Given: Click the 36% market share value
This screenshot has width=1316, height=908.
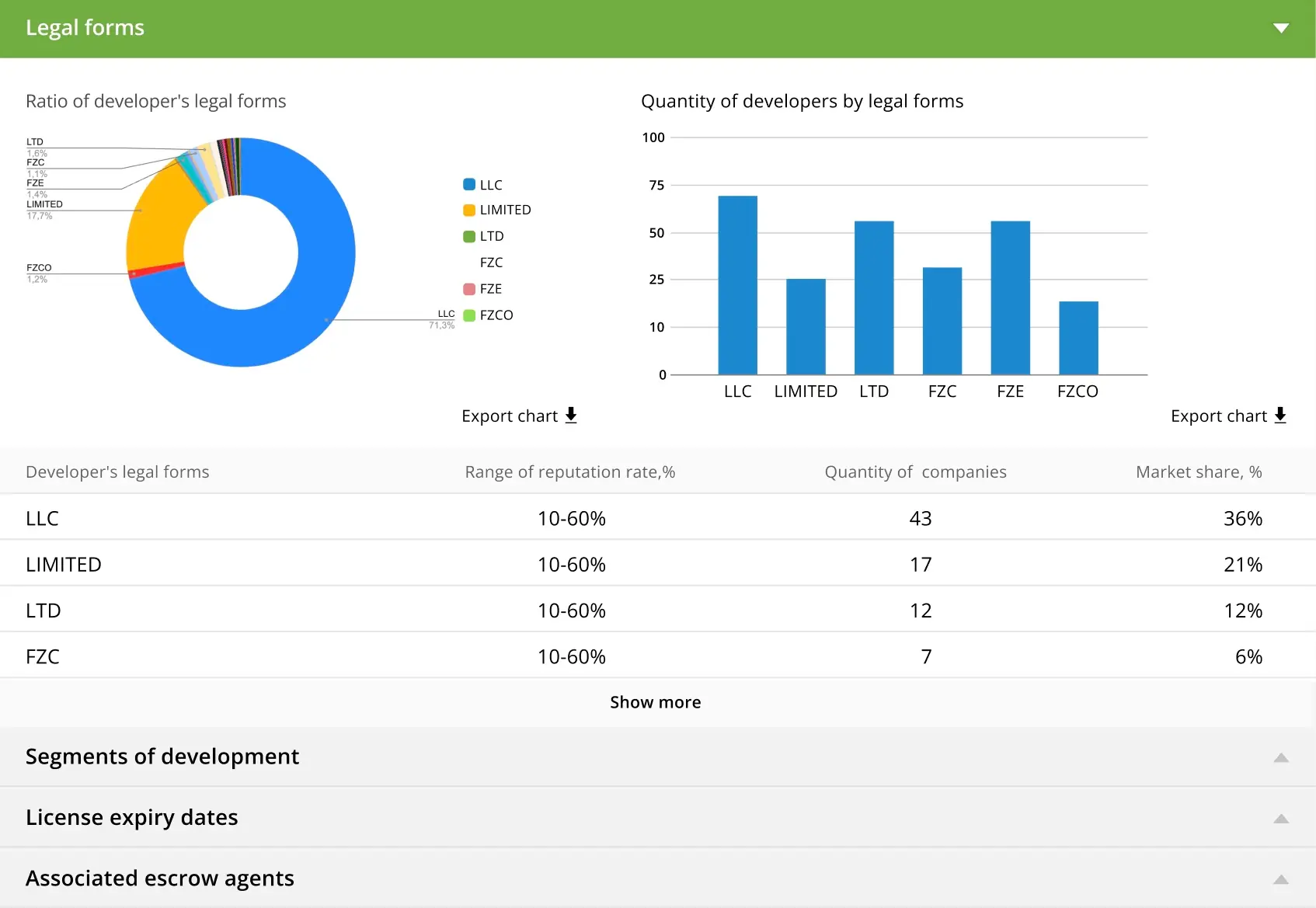Looking at the screenshot, I should (1243, 518).
